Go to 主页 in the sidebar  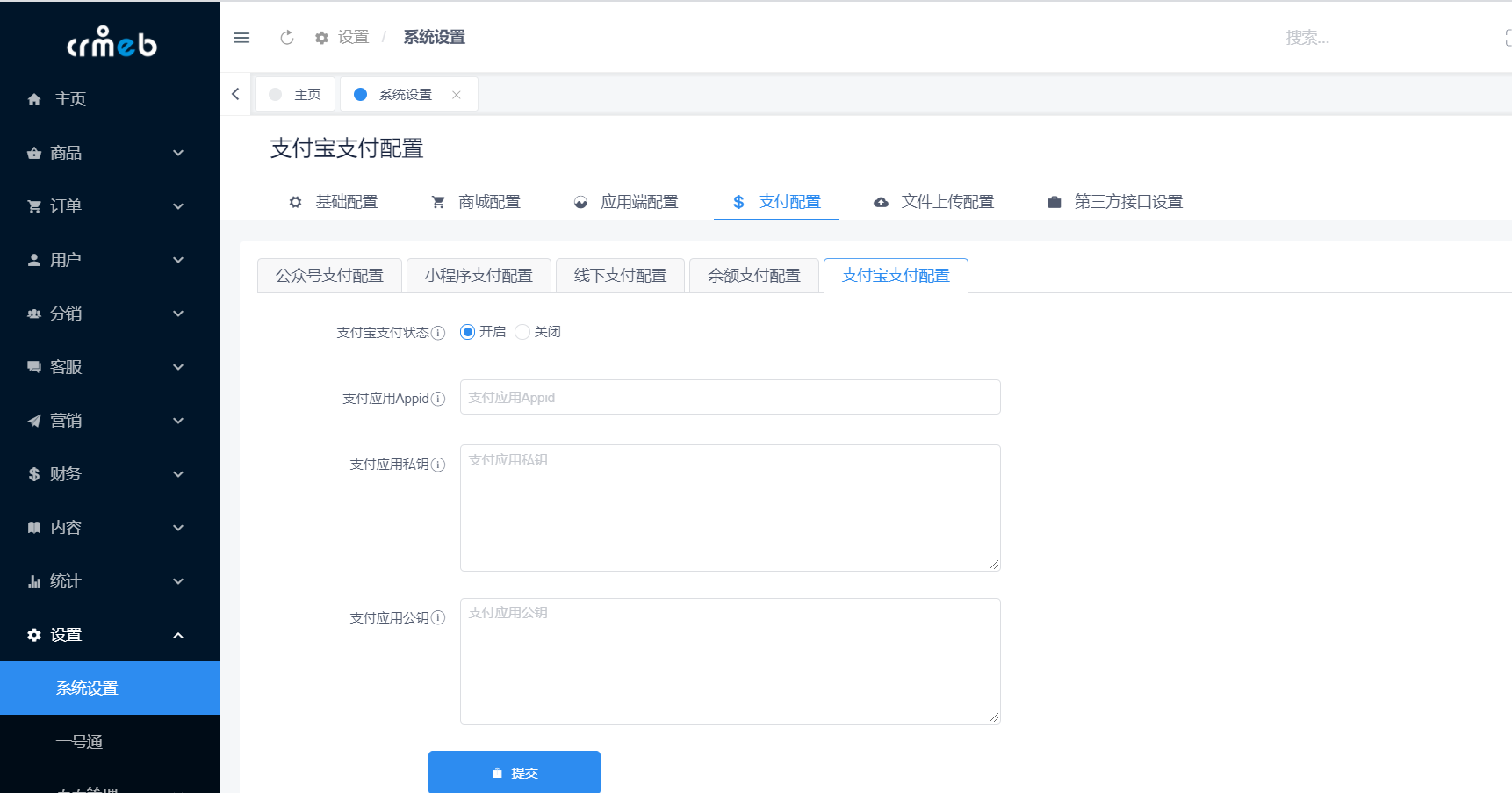tap(110, 99)
